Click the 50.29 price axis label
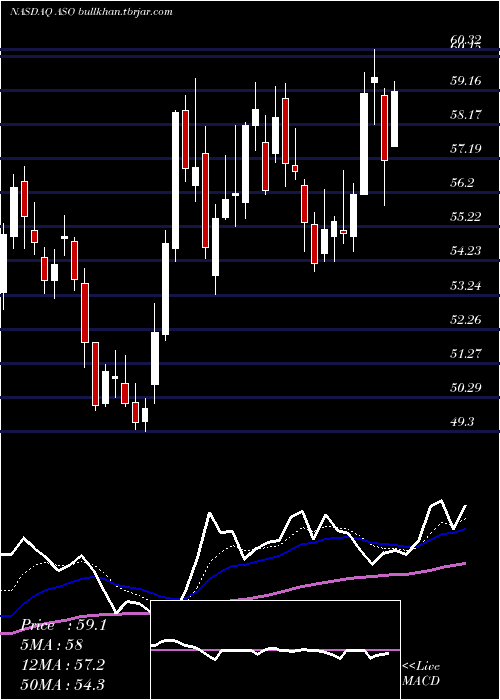 [x=466, y=388]
